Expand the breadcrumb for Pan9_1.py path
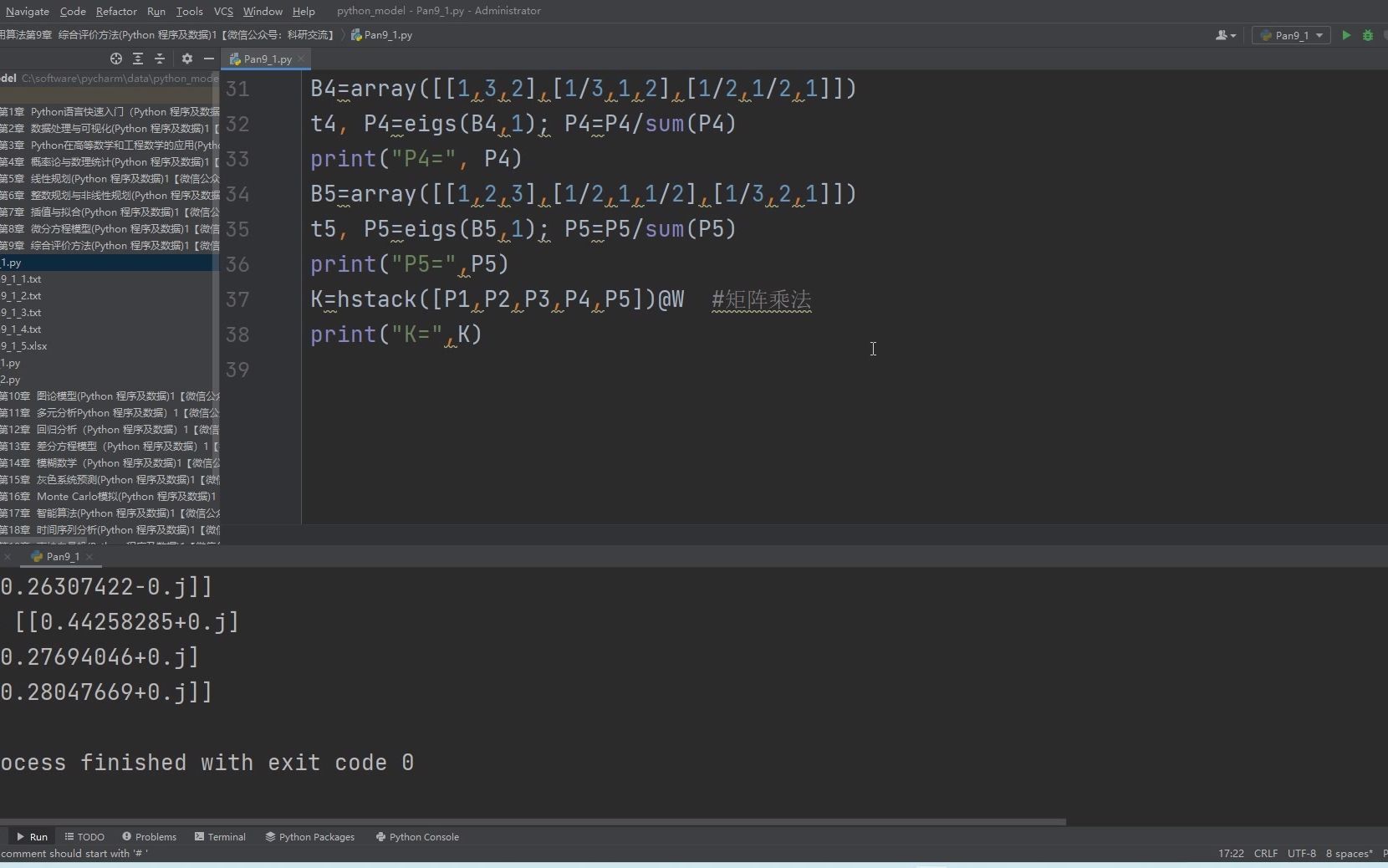 [382, 35]
